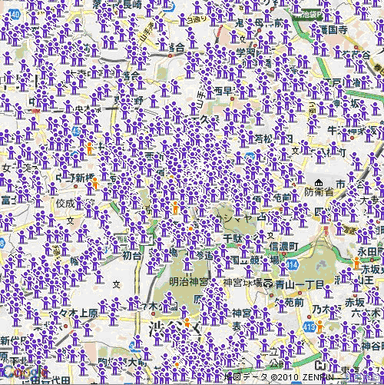Click the orange person marker beside route 413 shield
Viewport: 384px width, 385px height.
point(320,327)
